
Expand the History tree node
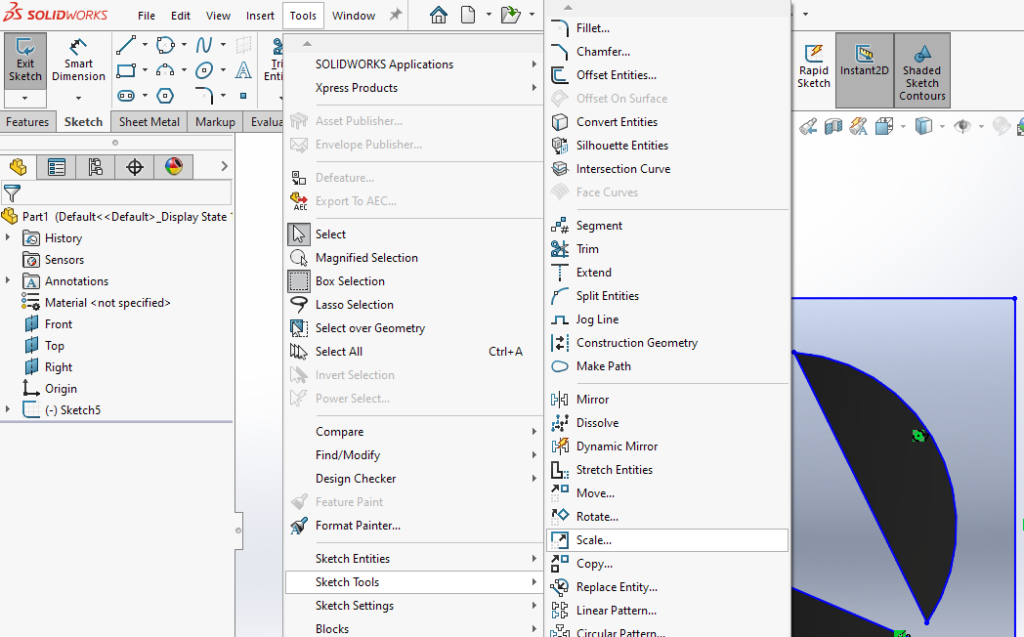pyautogui.click(x=9, y=238)
